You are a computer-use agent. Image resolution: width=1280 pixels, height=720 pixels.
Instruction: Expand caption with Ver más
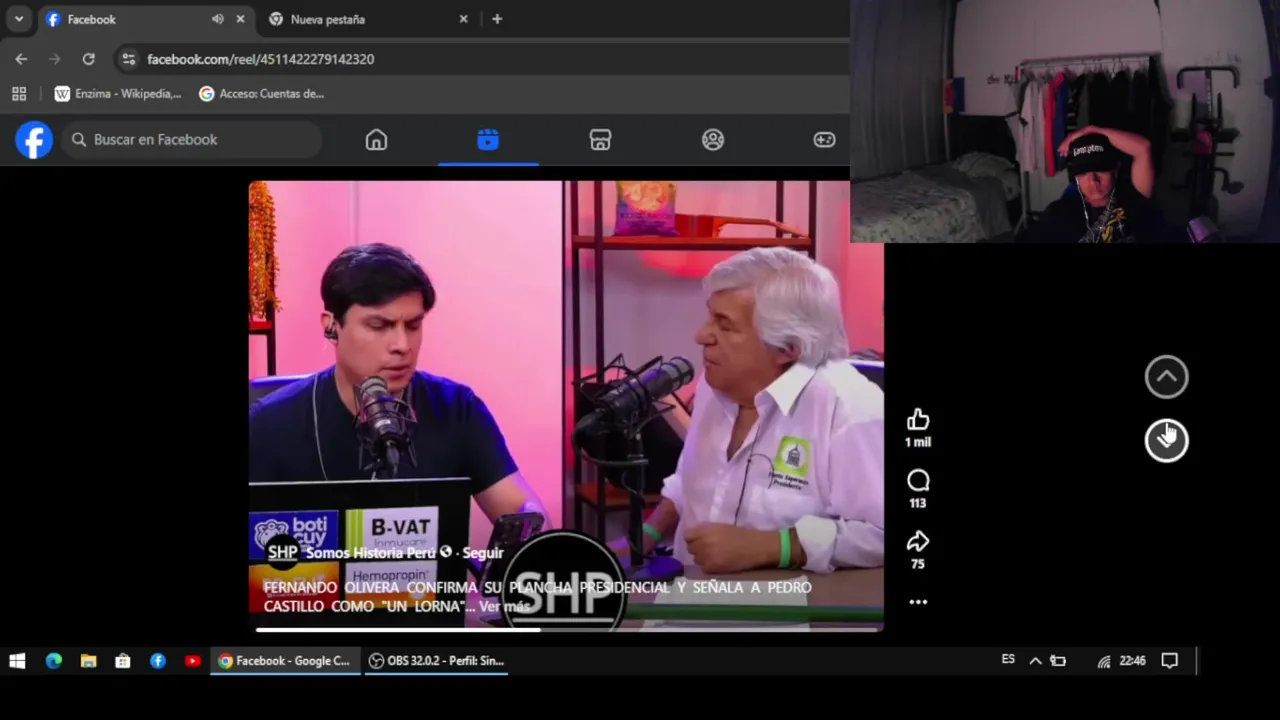tap(504, 606)
